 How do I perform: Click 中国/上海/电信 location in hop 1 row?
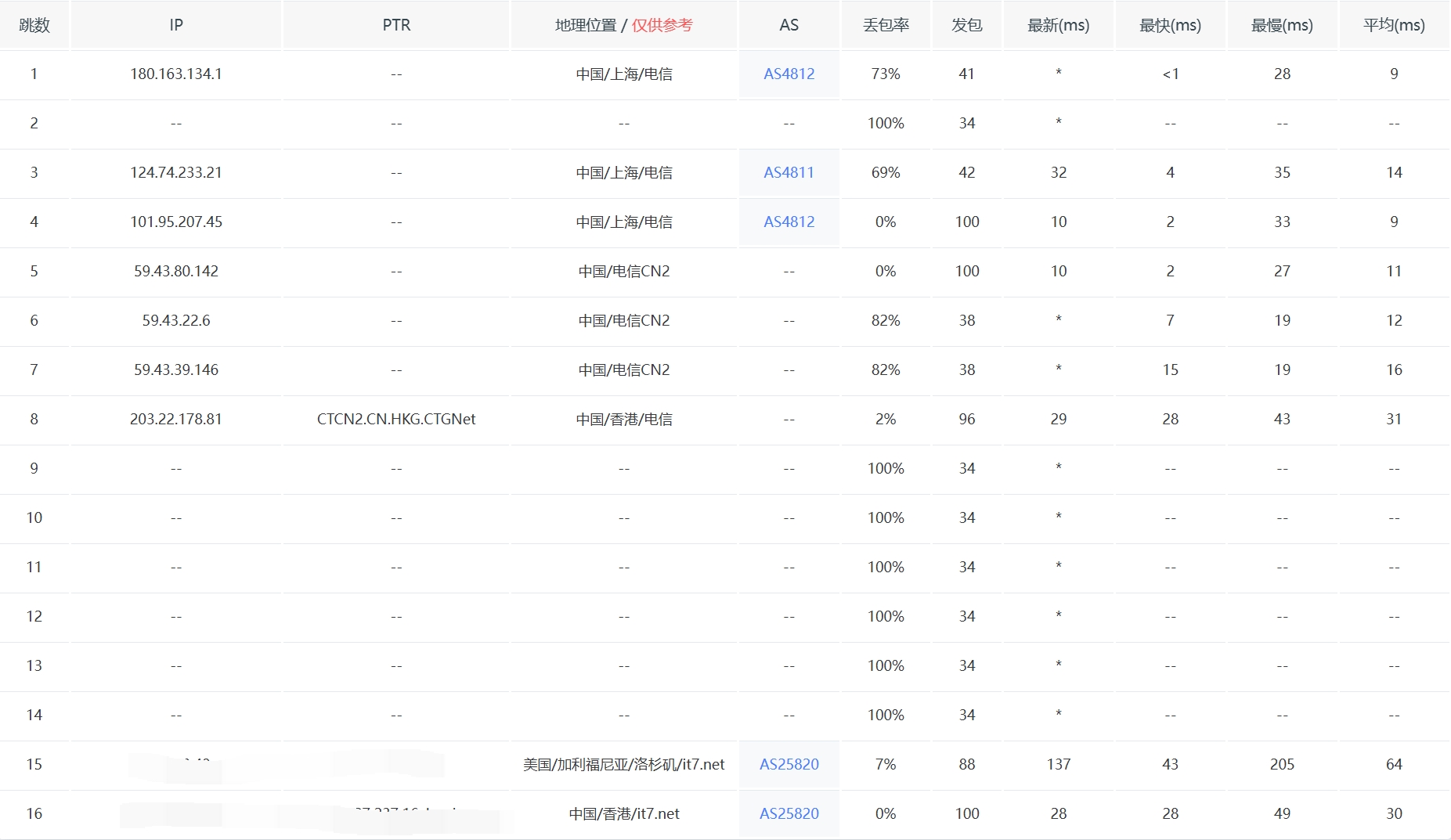[x=624, y=74]
